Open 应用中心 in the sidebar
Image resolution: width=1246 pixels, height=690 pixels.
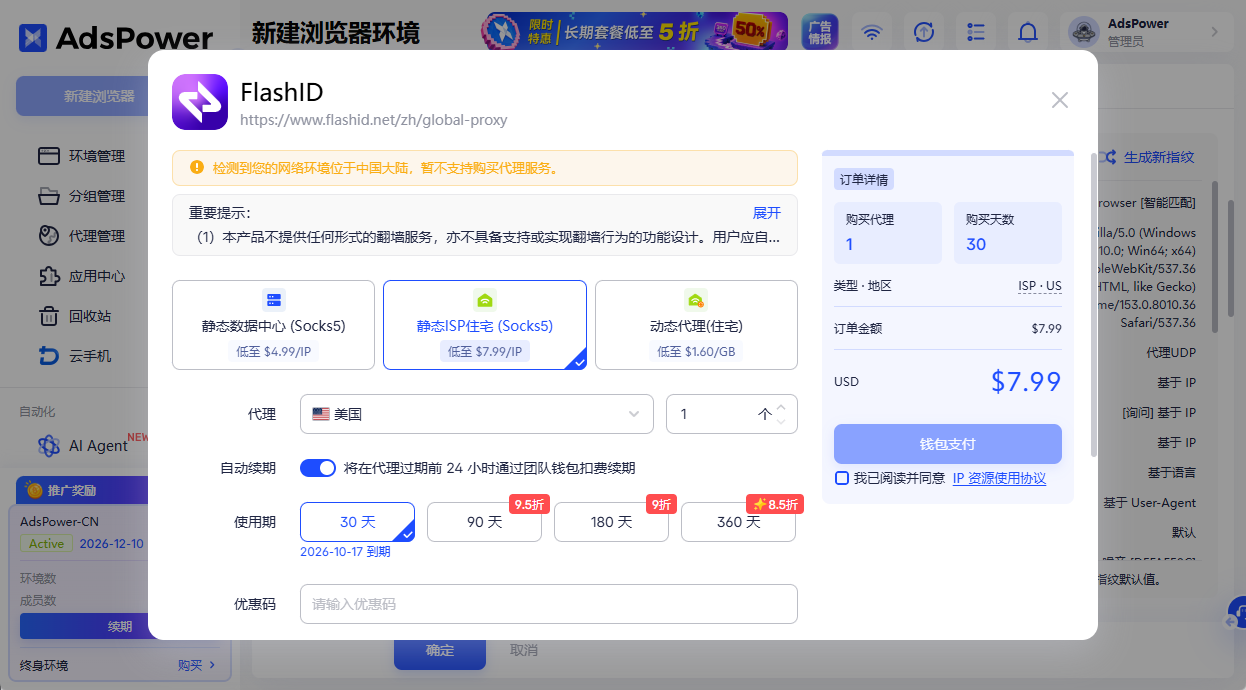pyautogui.click(x=97, y=276)
